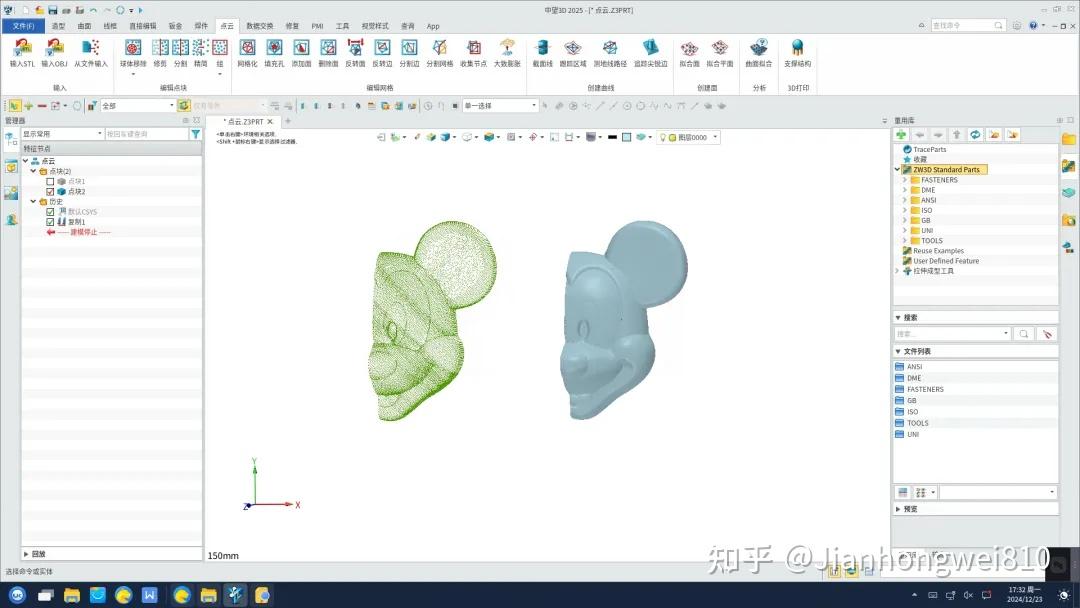Expand the FASTENERS library node
The height and width of the screenshot is (608, 1080).
point(905,179)
